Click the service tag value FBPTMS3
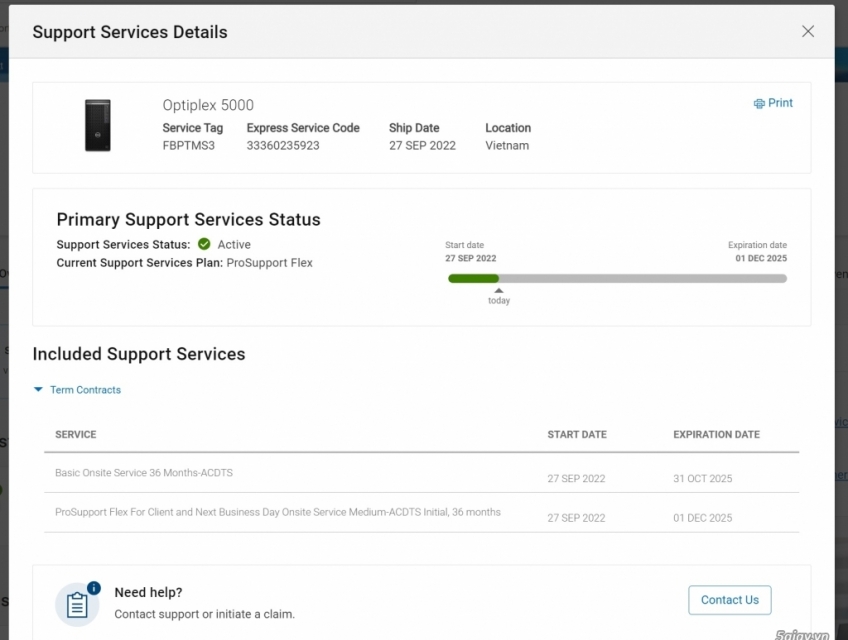This screenshot has width=848, height=640. click(189, 146)
